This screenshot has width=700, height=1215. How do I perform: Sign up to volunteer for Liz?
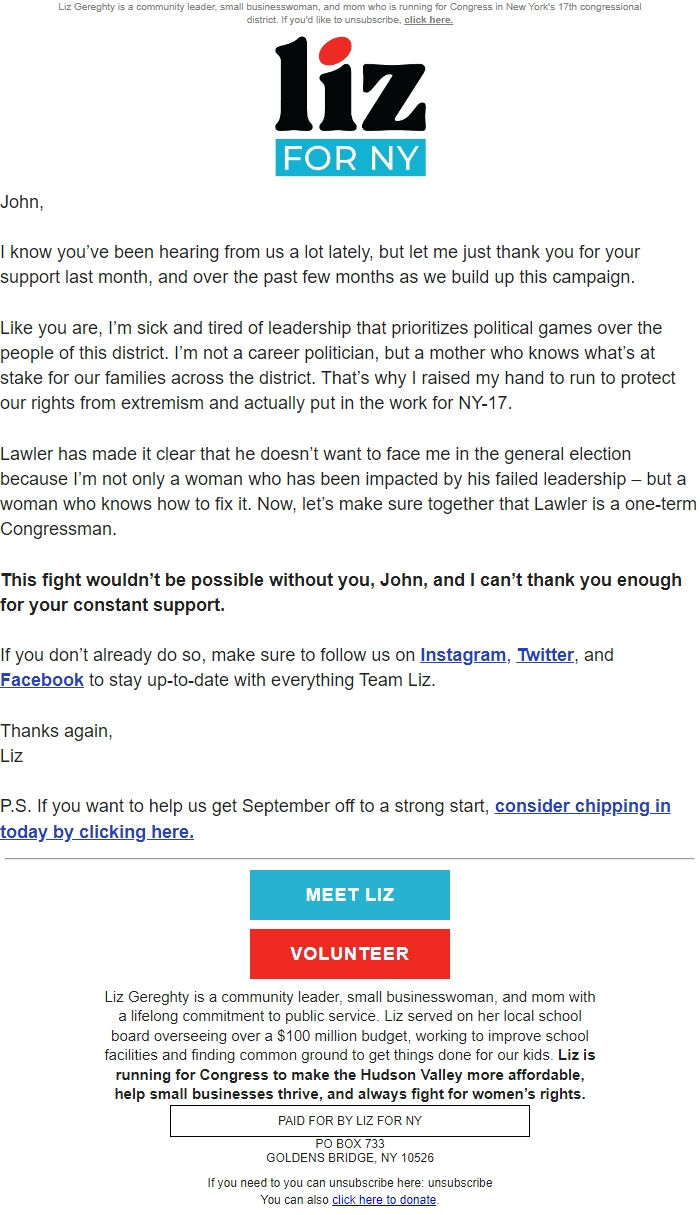349,953
